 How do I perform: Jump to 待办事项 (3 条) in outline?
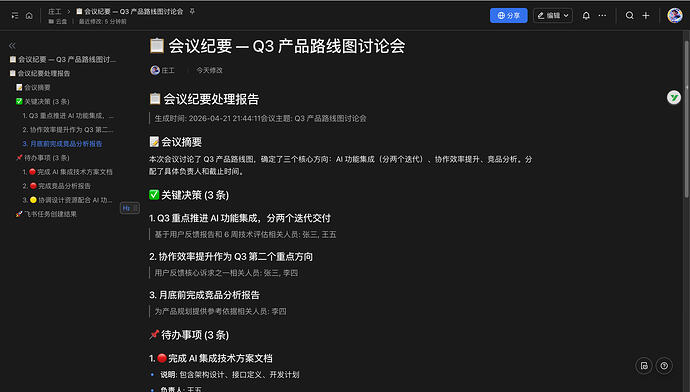tap(43, 158)
